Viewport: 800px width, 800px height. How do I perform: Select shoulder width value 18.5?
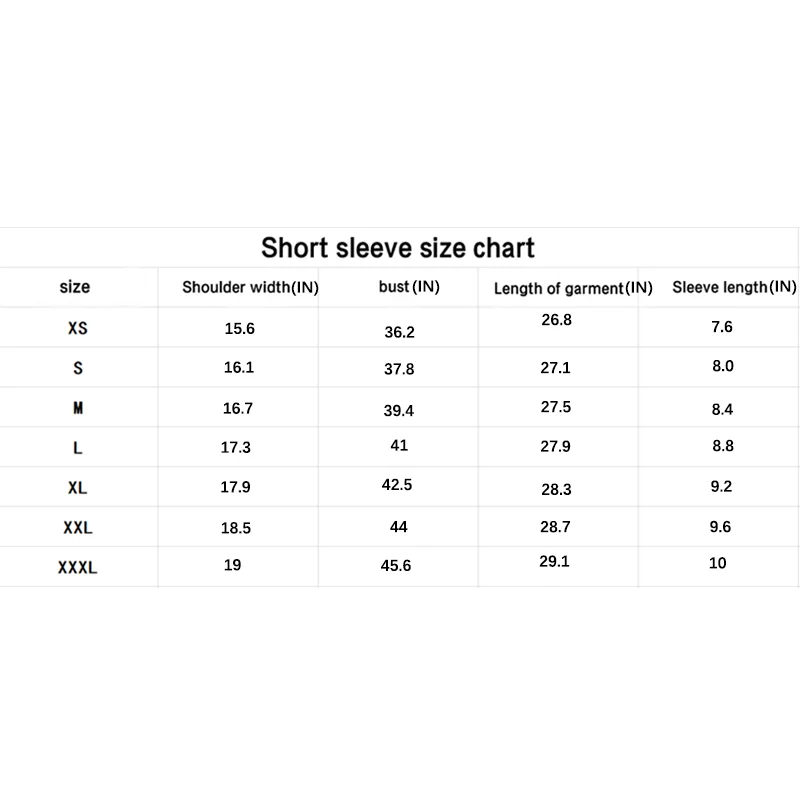tap(239, 527)
